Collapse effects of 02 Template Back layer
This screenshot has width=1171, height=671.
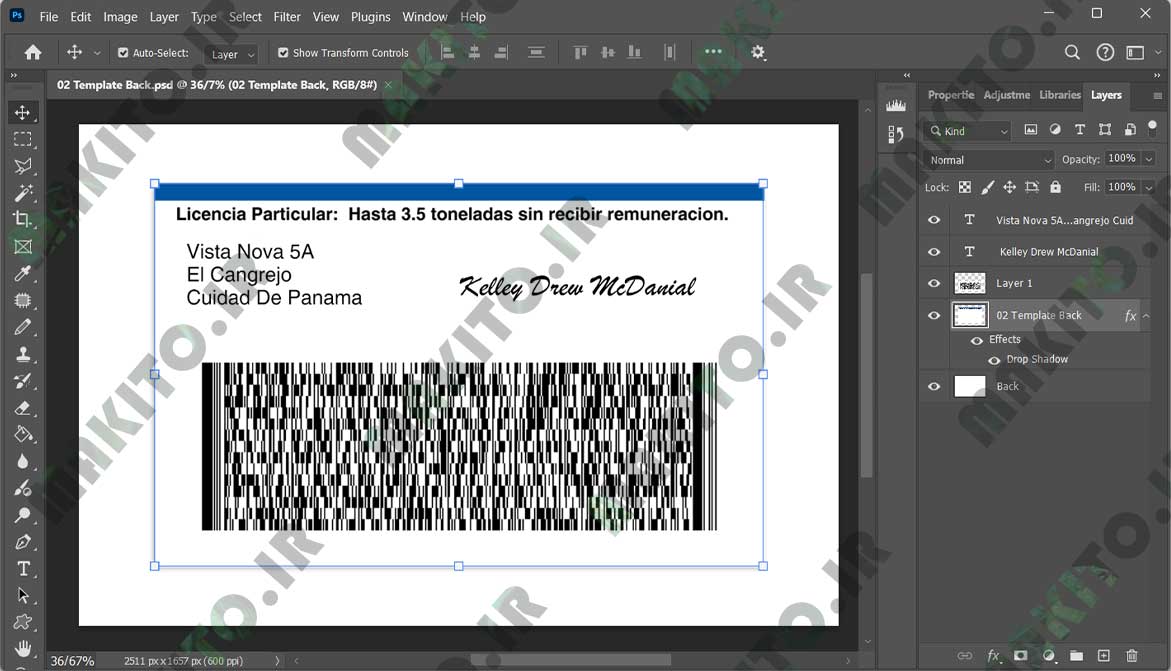pyautogui.click(x=1146, y=316)
